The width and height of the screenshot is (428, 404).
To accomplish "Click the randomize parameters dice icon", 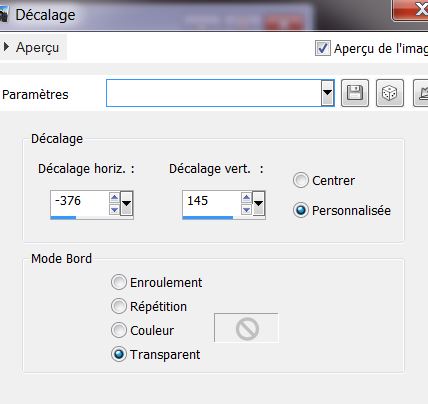I will tap(390, 93).
